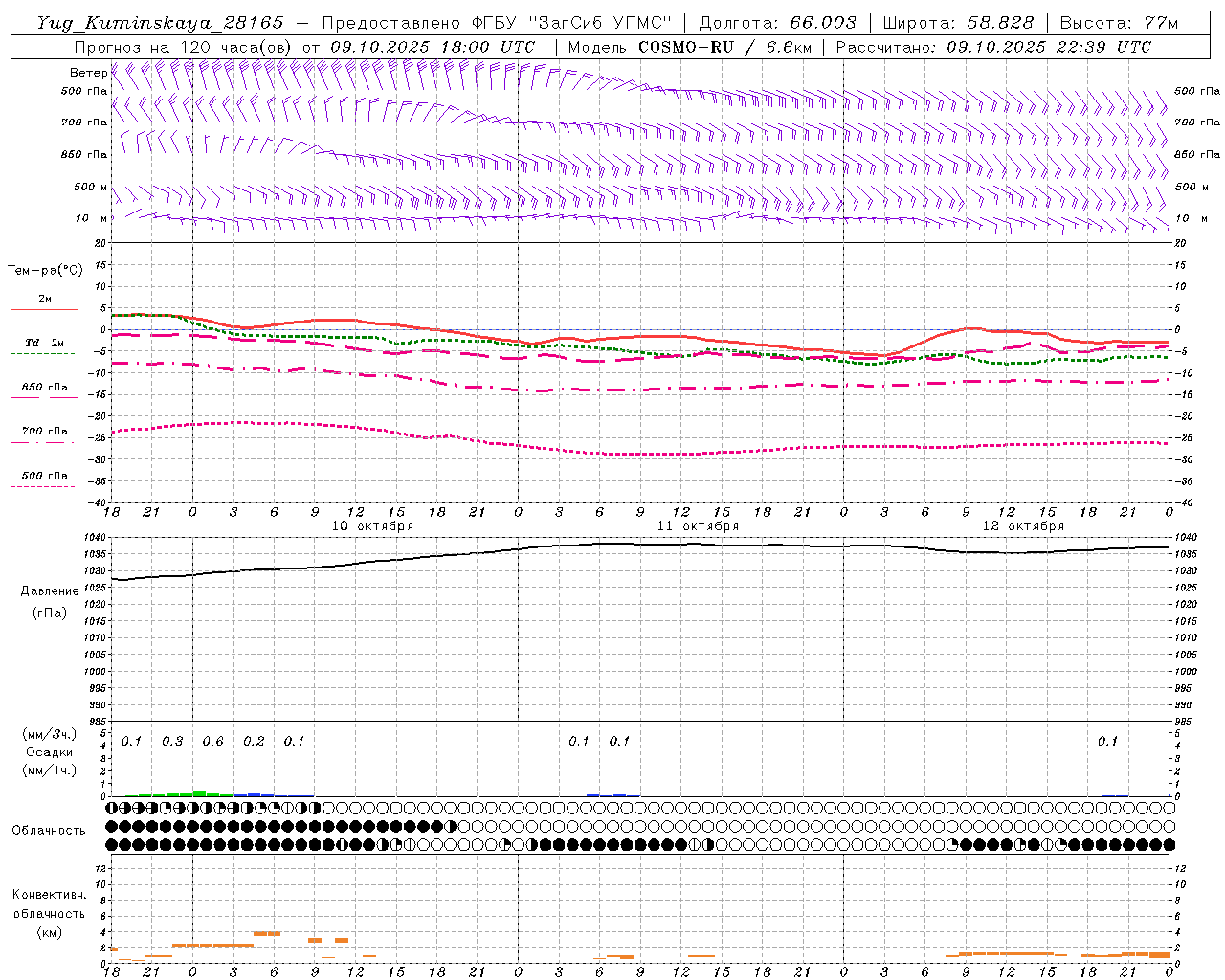Click the 0.6 precipitation amount value

point(212,742)
